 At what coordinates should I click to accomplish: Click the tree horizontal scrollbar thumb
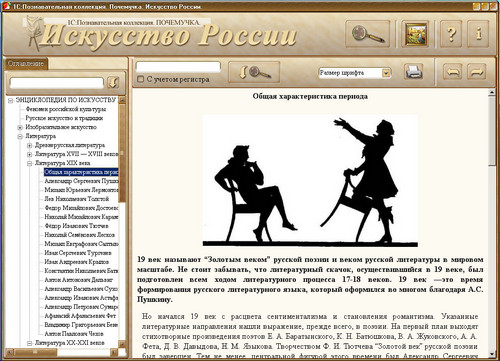pos(35,352)
